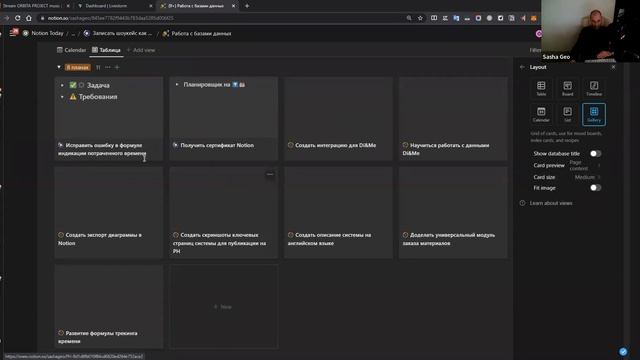The height and width of the screenshot is (360, 640).
Task: Click the info icon beside Learn about views
Action: (x=522, y=203)
